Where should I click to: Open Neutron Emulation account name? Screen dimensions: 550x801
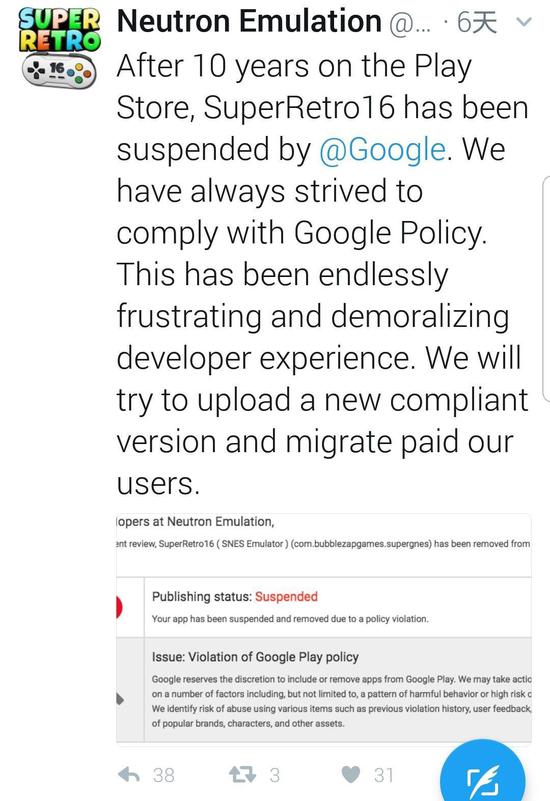click(249, 21)
